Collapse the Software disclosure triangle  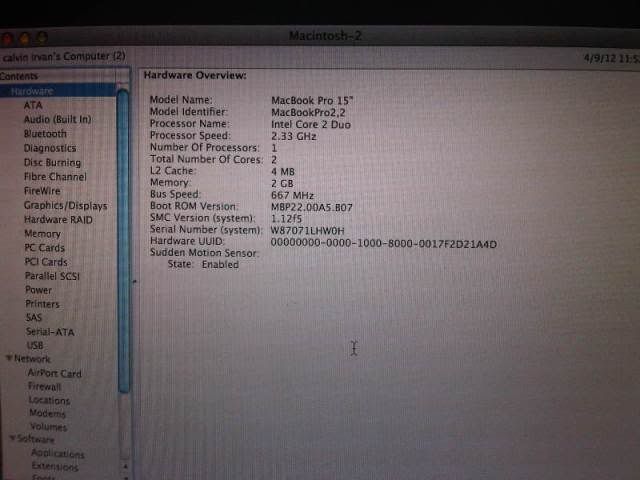tap(12, 438)
